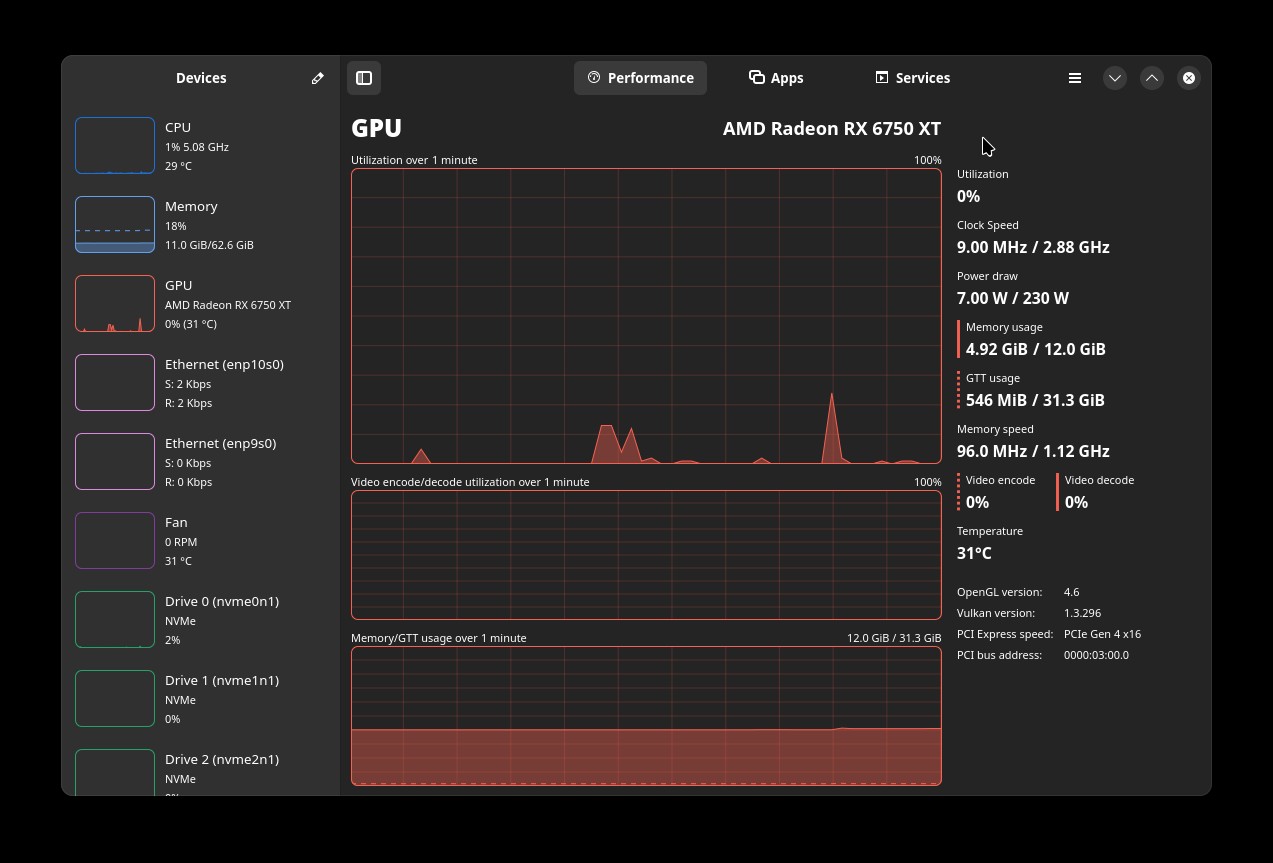This screenshot has height=863, width=1273.
Task: Click the GTT usage value 546 MiB / 31.3 GiB
Action: click(1035, 400)
